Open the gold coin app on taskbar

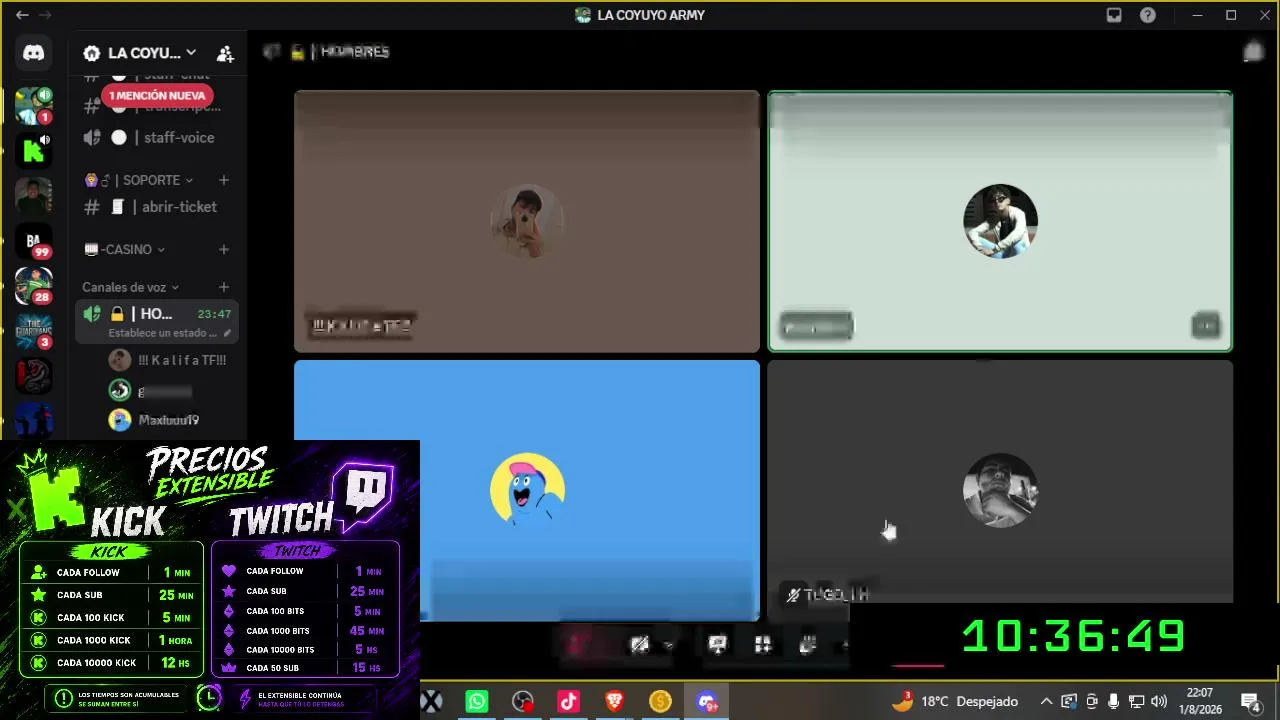tap(660, 702)
